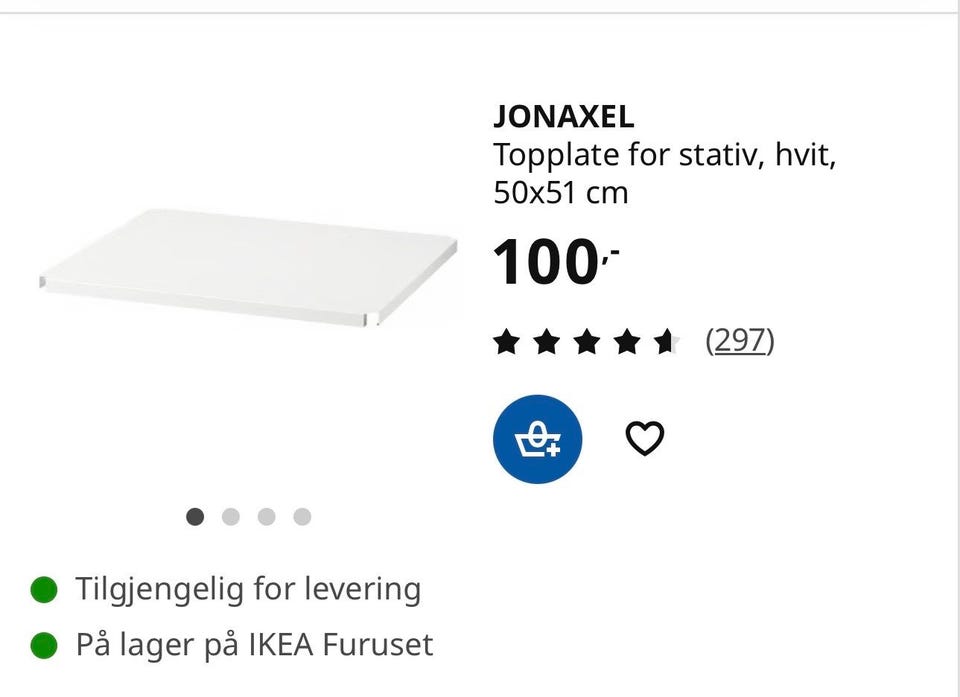This screenshot has width=960, height=697.
Task: Switch to the second carousel dot
Action: 231,517
